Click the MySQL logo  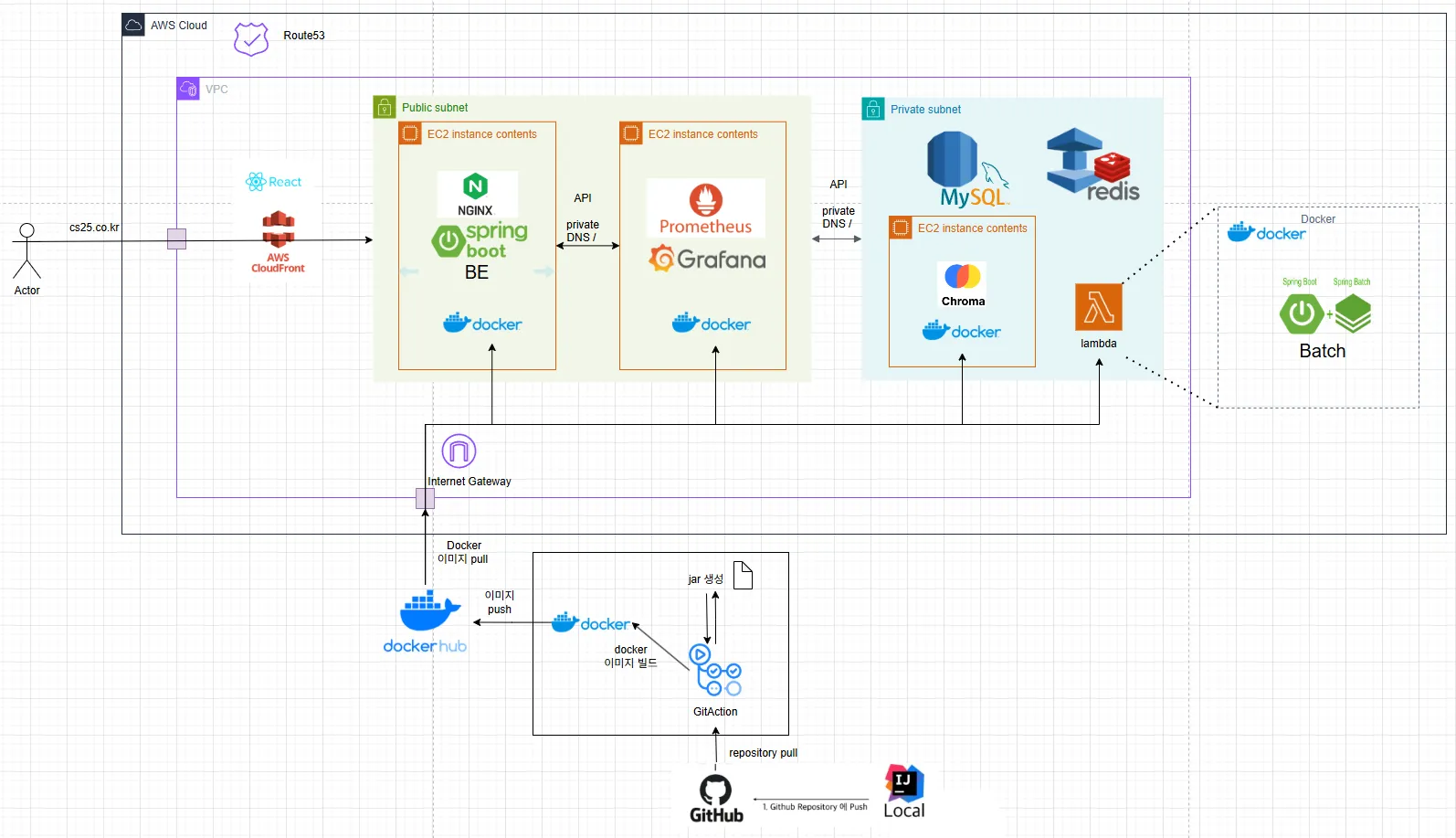pos(969,171)
